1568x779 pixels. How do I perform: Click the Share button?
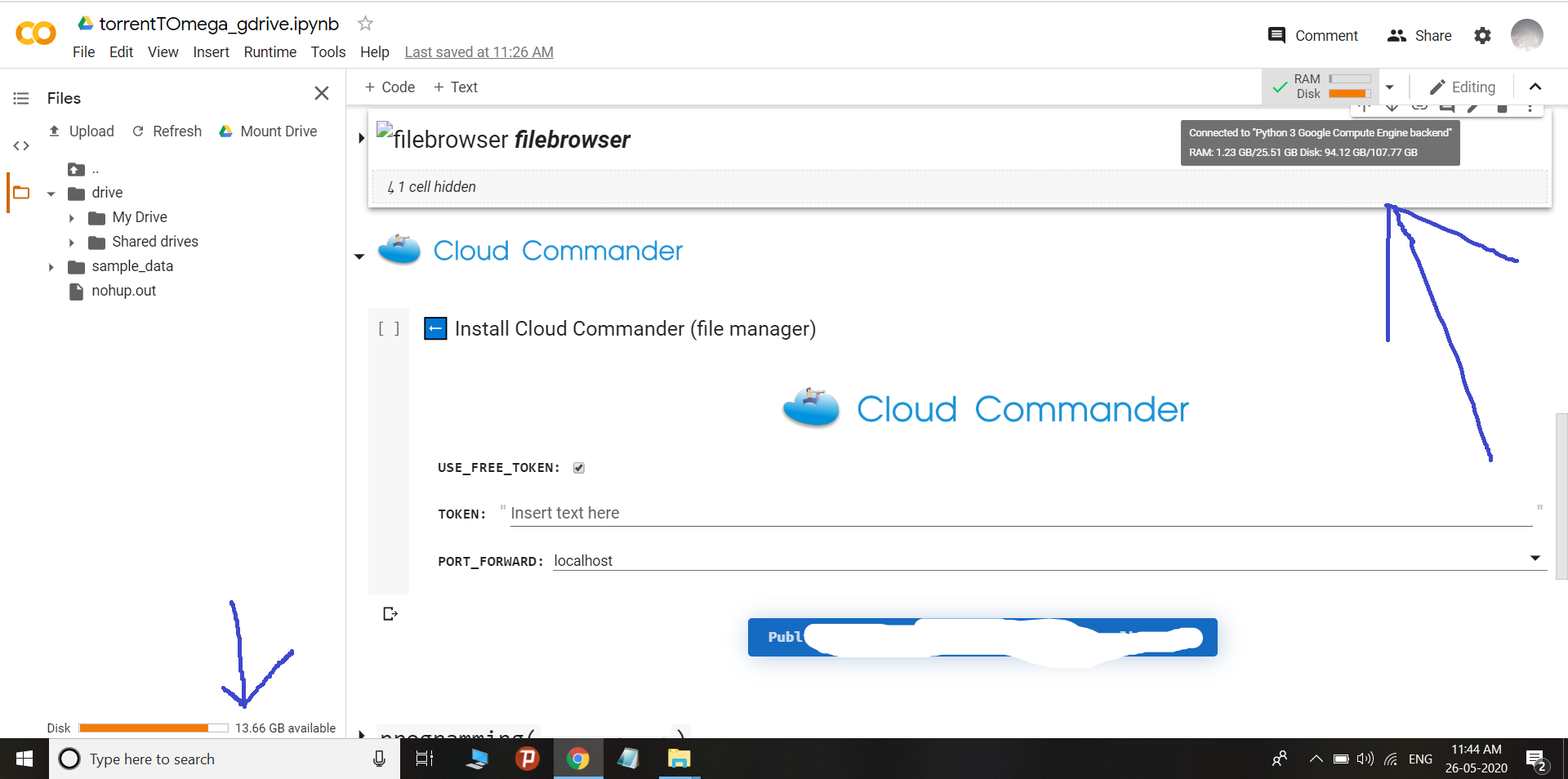tap(1419, 36)
